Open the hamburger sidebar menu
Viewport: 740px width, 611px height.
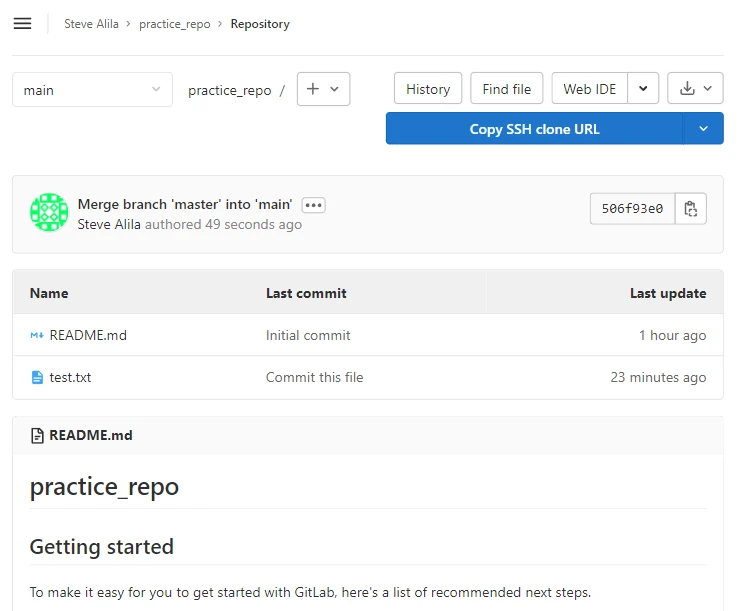[x=22, y=24]
